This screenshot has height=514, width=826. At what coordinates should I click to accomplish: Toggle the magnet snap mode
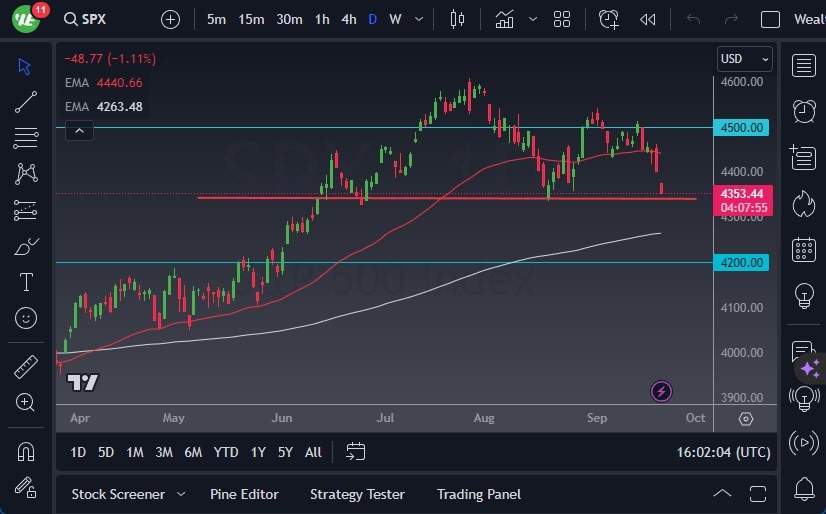tap(26, 451)
